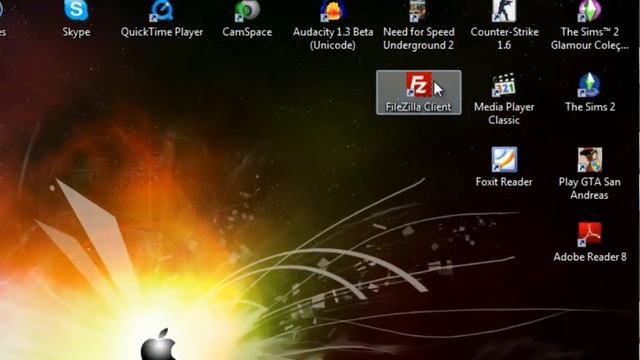640x360 pixels.
Task: Click the "Foxit Reader" label text
Action: coord(504,182)
